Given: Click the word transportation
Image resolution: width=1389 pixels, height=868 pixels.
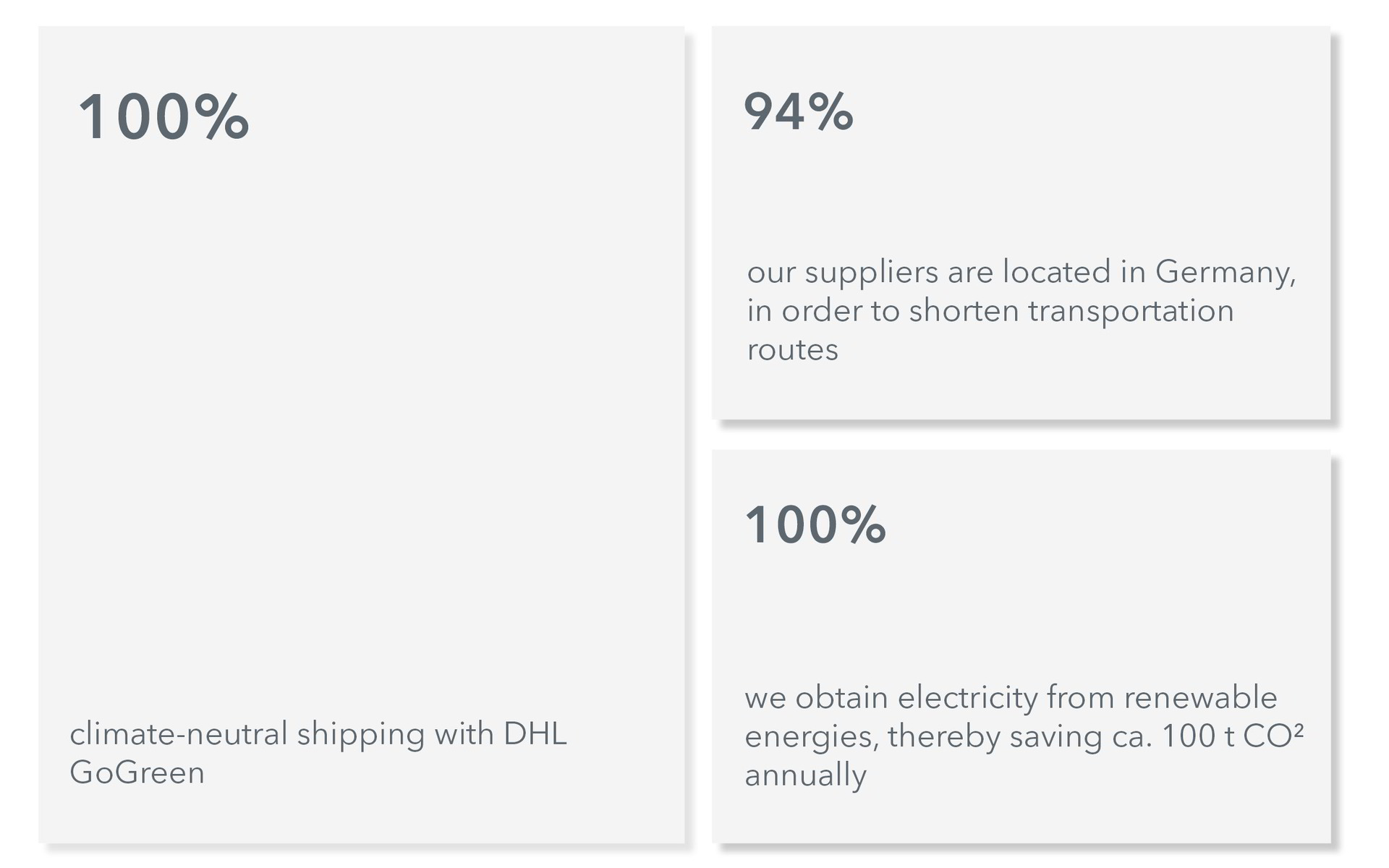Looking at the screenshot, I should pos(1131,312).
